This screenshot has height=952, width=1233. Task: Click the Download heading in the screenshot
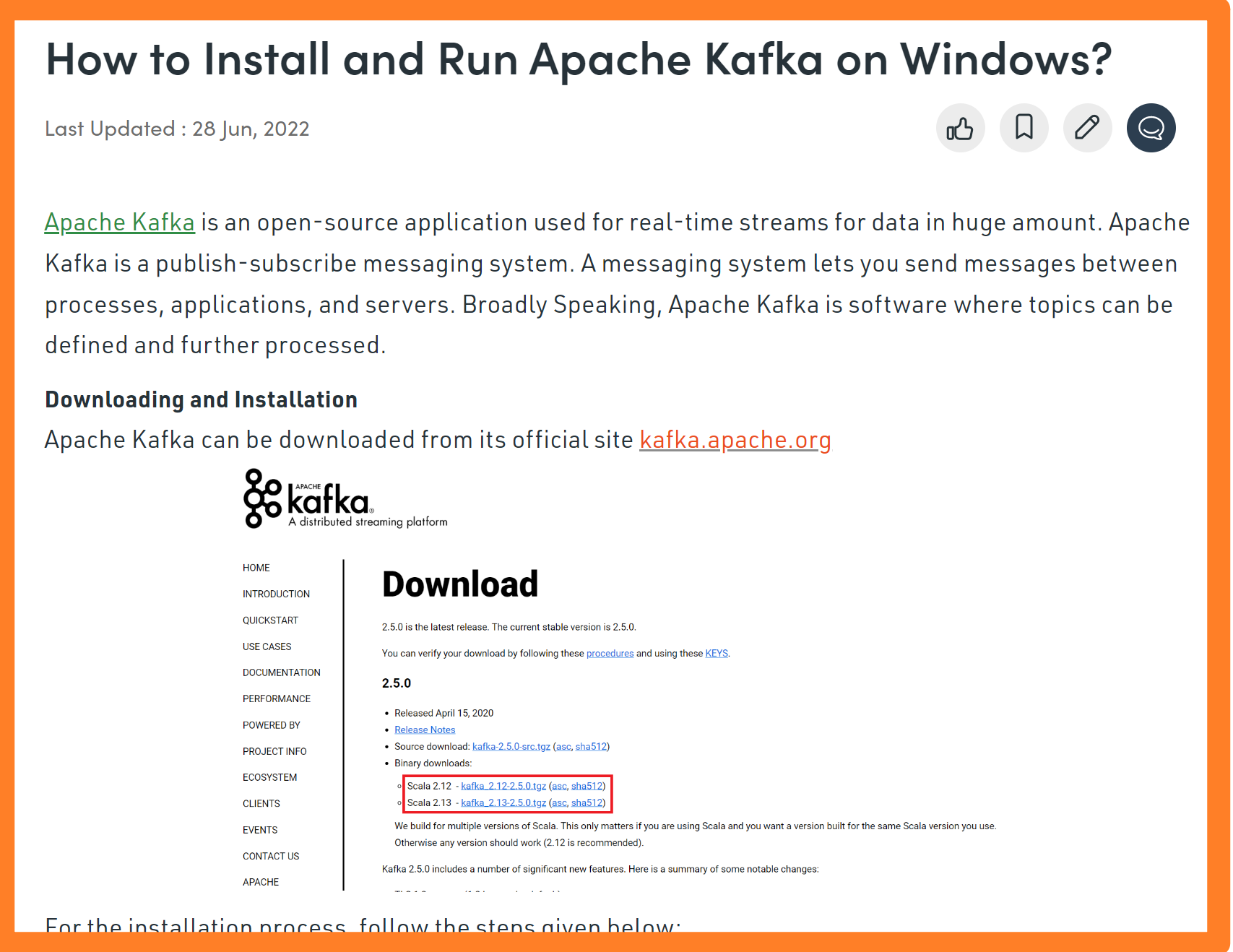[x=459, y=584]
